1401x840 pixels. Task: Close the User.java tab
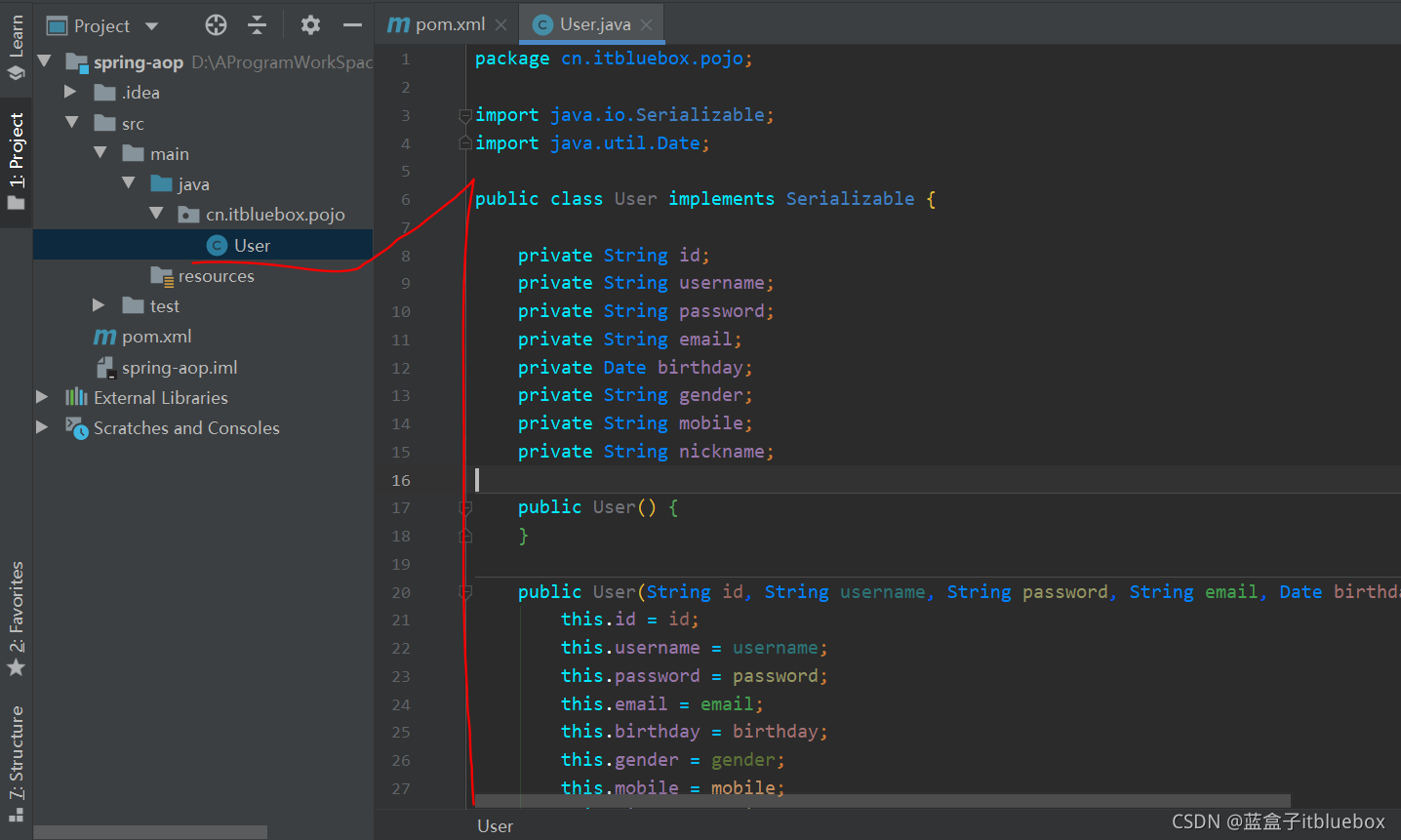646,25
